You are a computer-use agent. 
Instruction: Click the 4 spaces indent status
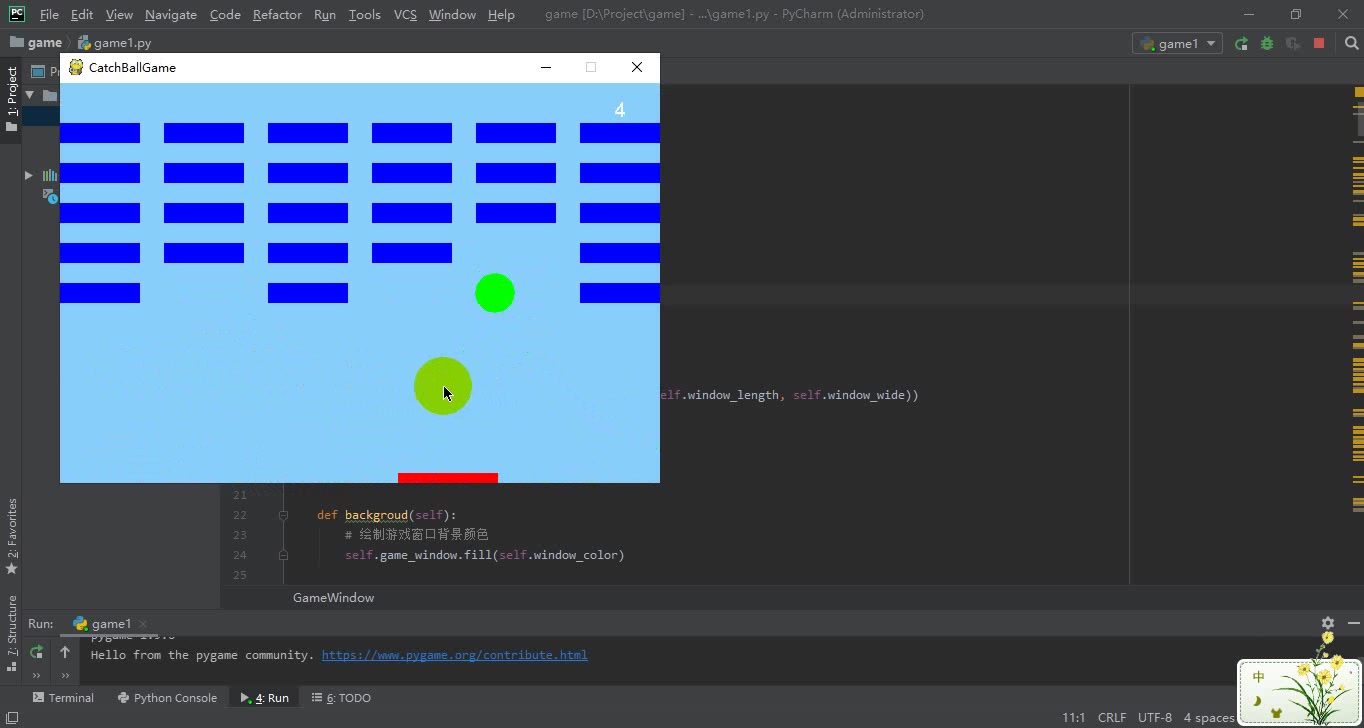point(1209,717)
